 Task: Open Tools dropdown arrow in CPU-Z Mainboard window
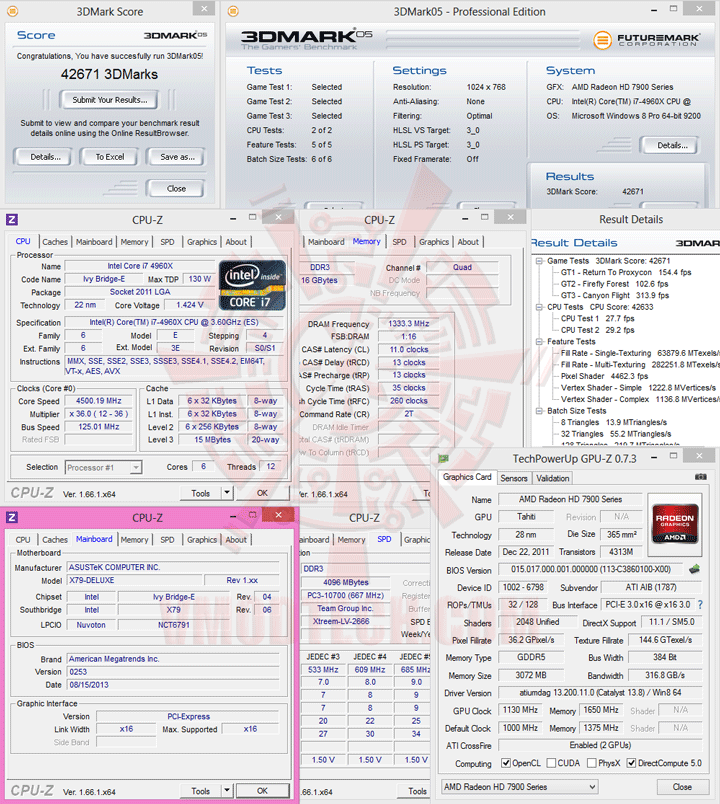227,790
